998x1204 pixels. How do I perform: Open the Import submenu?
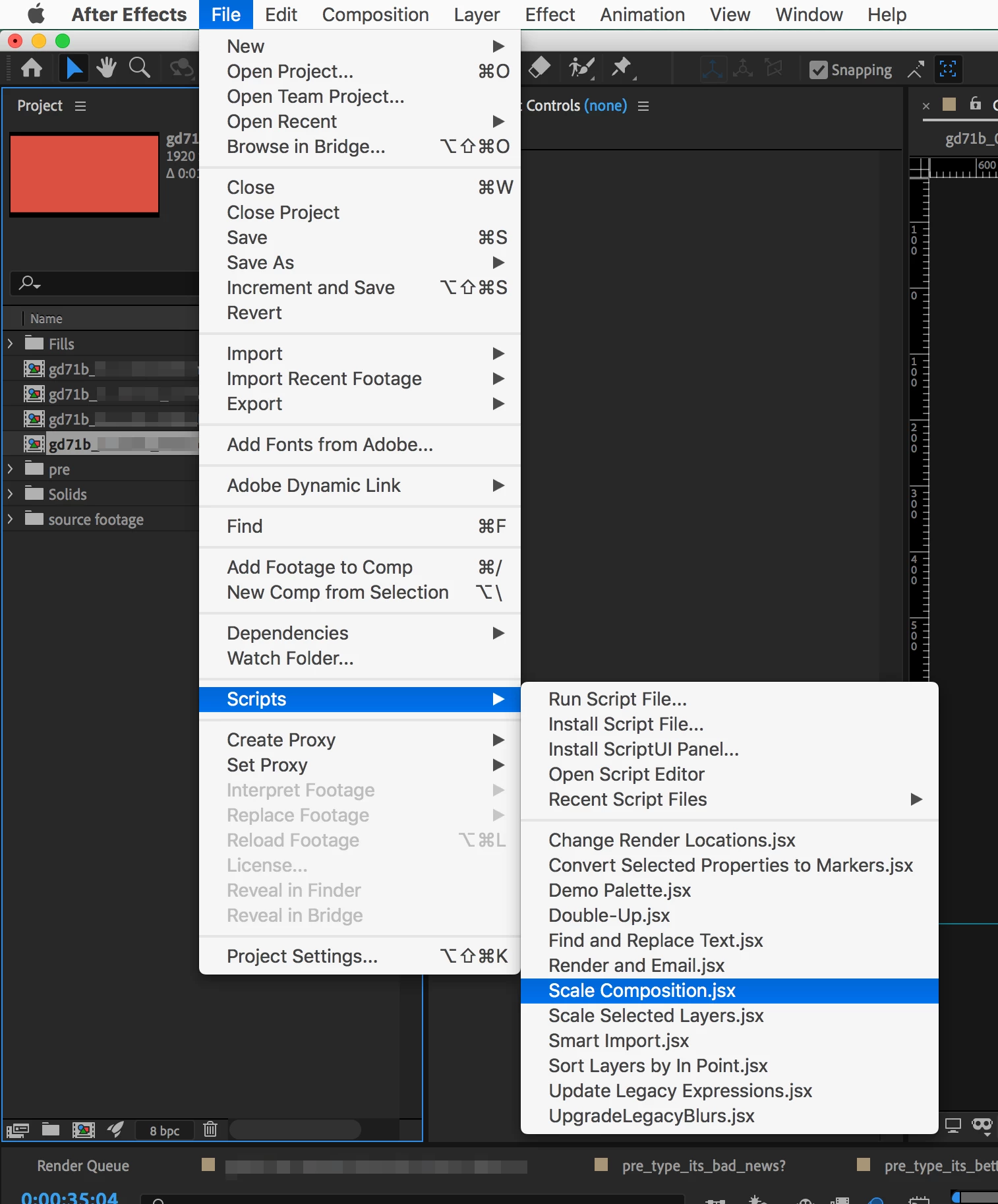point(360,353)
